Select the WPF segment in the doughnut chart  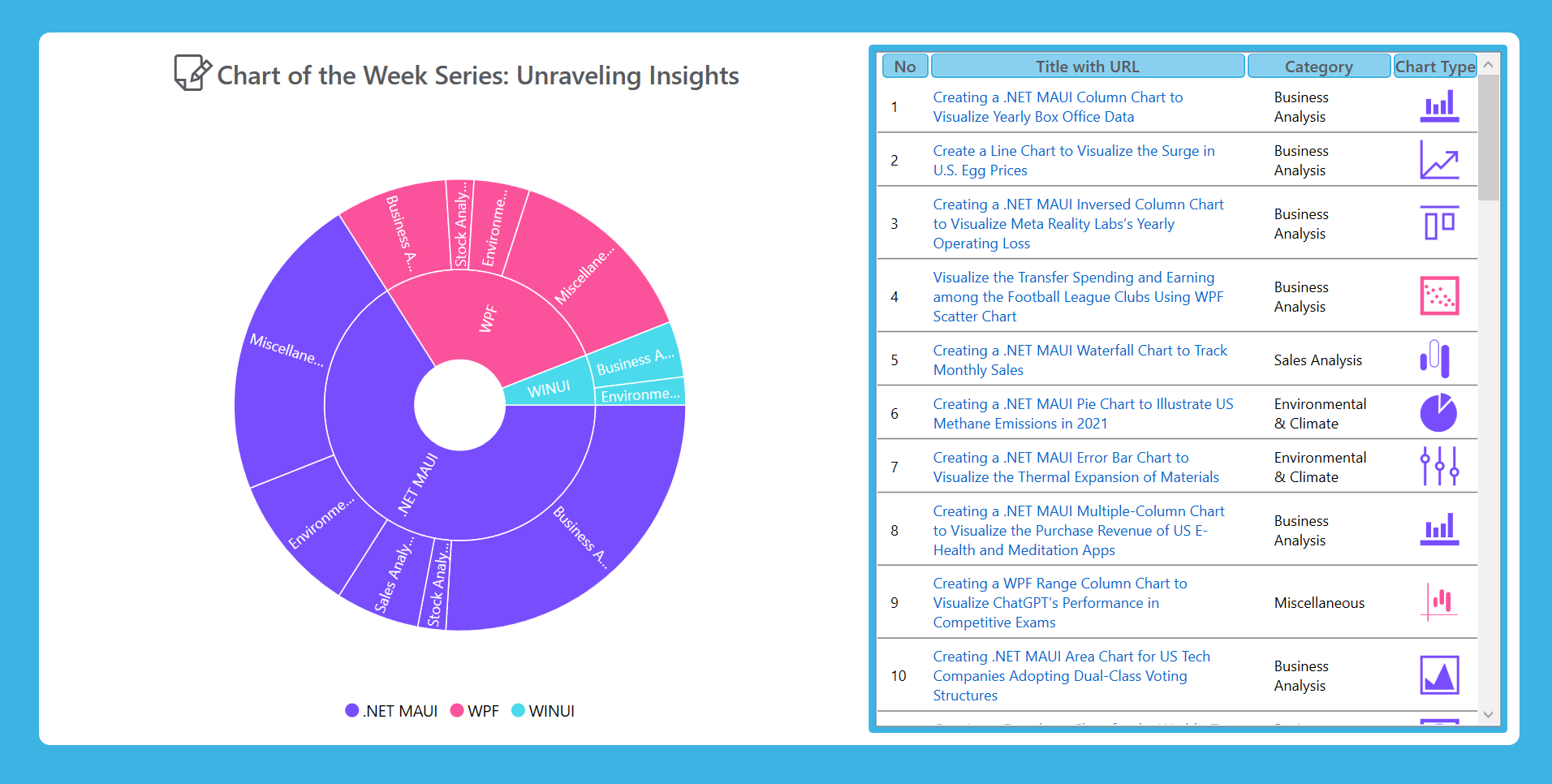(488, 317)
